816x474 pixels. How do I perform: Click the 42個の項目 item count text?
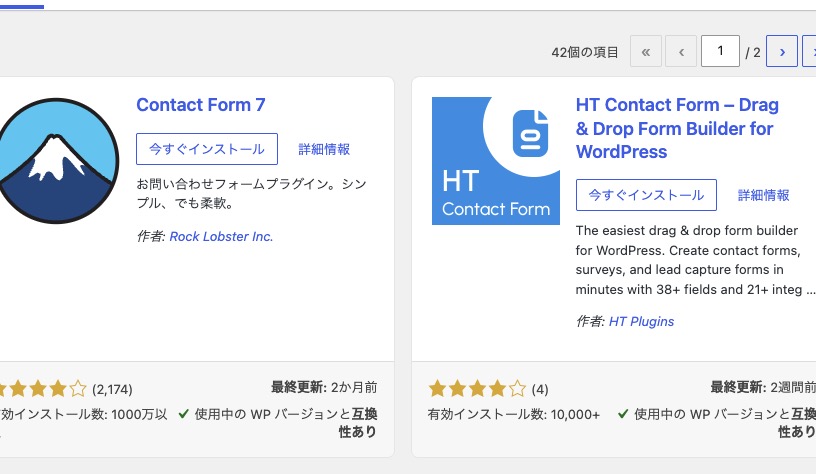[585, 52]
